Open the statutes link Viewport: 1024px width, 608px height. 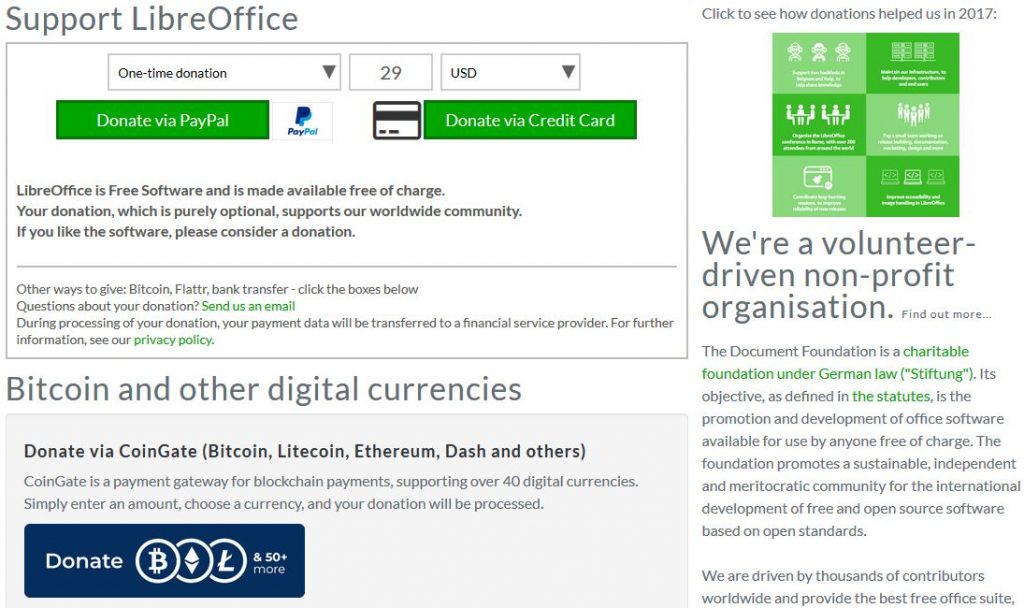point(891,396)
